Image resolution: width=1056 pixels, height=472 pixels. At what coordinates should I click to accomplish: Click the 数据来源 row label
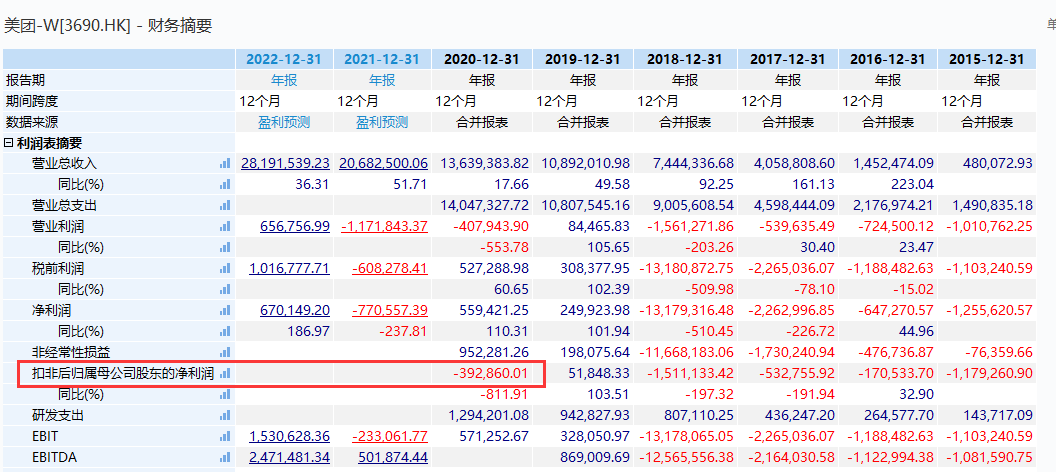pyautogui.click(x=32, y=123)
